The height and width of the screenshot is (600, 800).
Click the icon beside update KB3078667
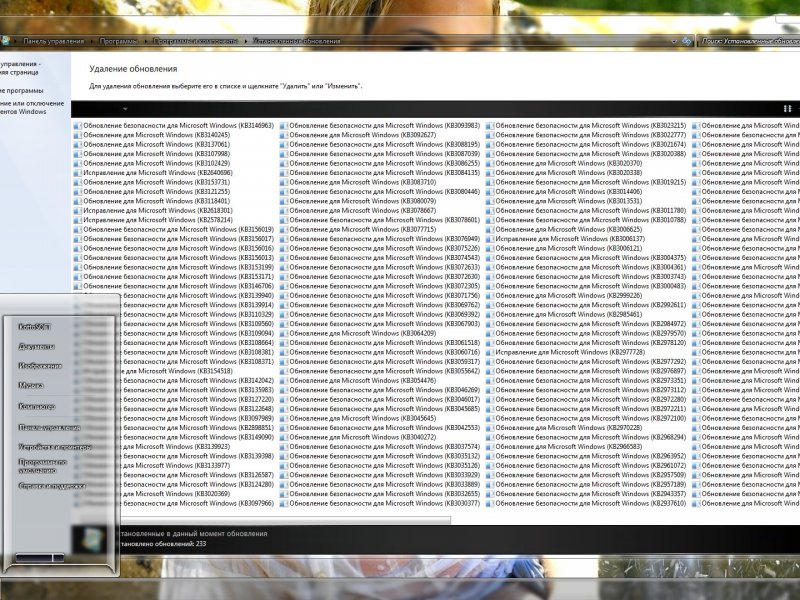284,211
